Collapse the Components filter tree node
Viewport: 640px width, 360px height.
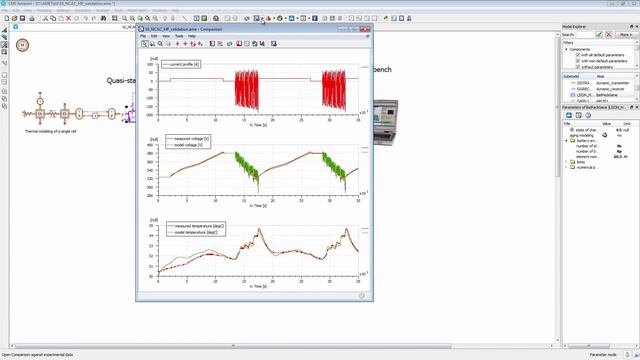[x=567, y=49]
